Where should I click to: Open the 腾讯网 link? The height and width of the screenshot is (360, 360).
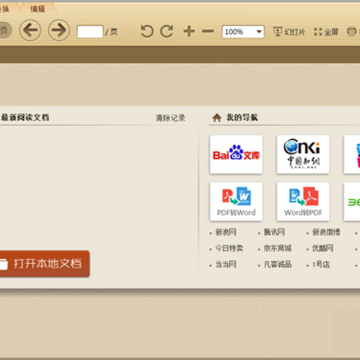click(274, 232)
